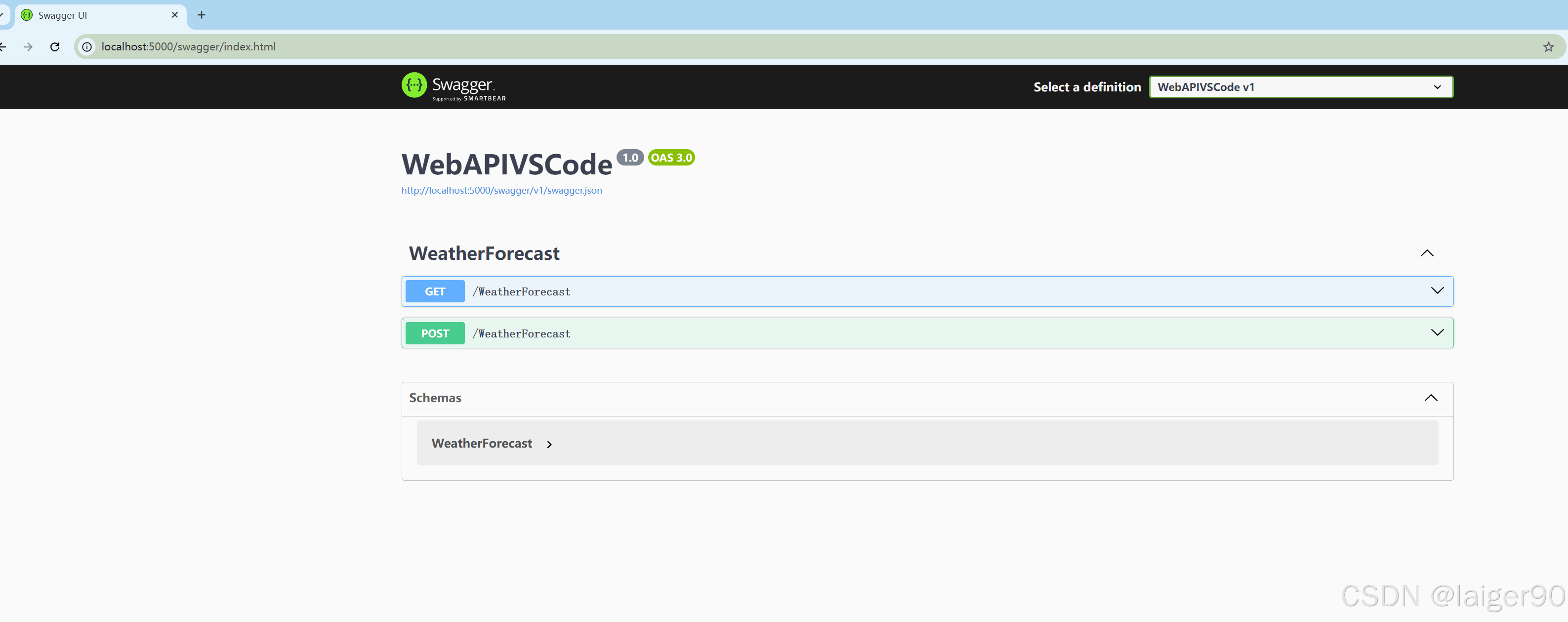This screenshot has width=1568, height=622.
Task: Open the Select a definition dropdown
Action: (1300, 87)
